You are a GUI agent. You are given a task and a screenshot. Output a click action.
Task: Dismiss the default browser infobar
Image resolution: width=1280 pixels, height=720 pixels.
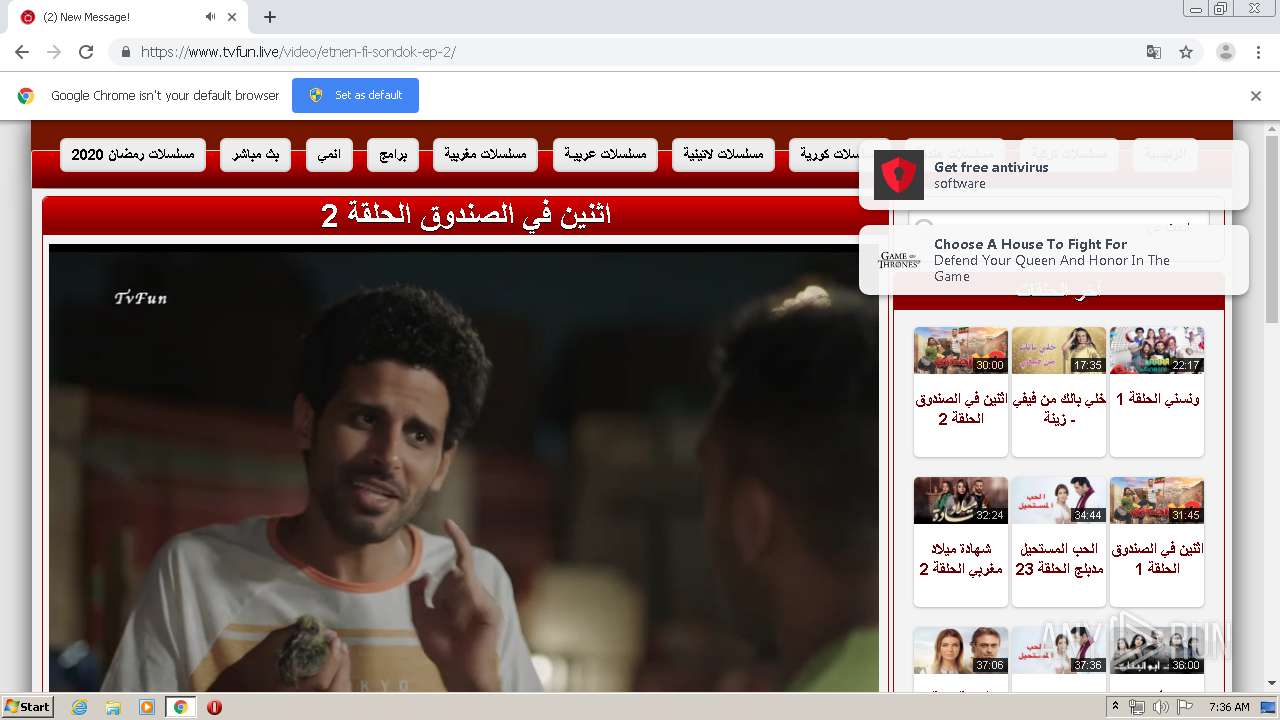click(x=1256, y=96)
